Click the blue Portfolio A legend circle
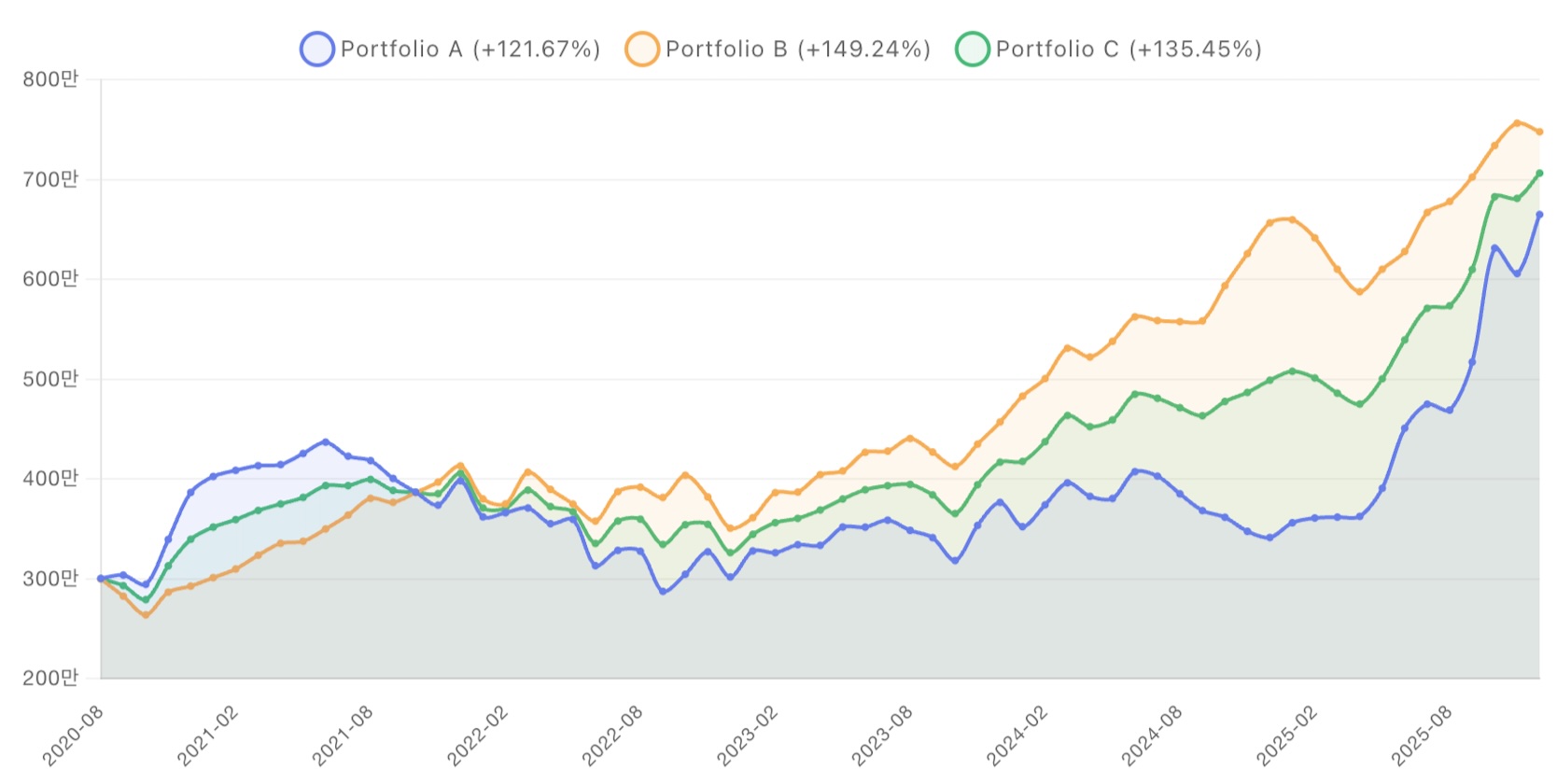 coord(317,49)
